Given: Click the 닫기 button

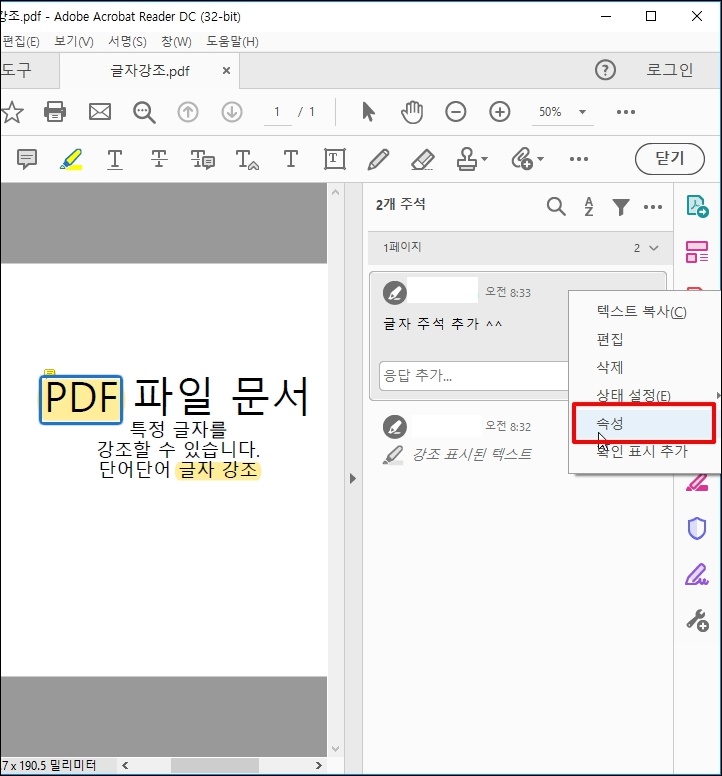Looking at the screenshot, I should (670, 159).
